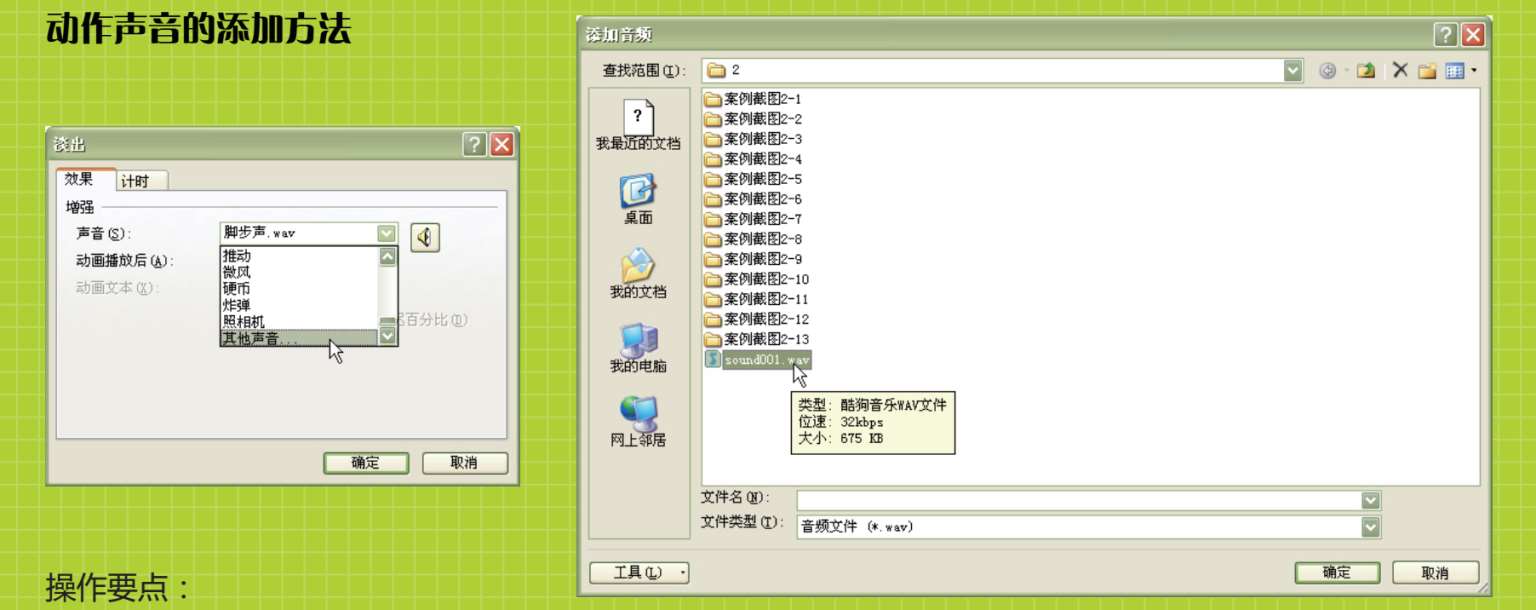Open folder 案例截图2-9
This screenshot has width=1536, height=610.
coord(753,259)
